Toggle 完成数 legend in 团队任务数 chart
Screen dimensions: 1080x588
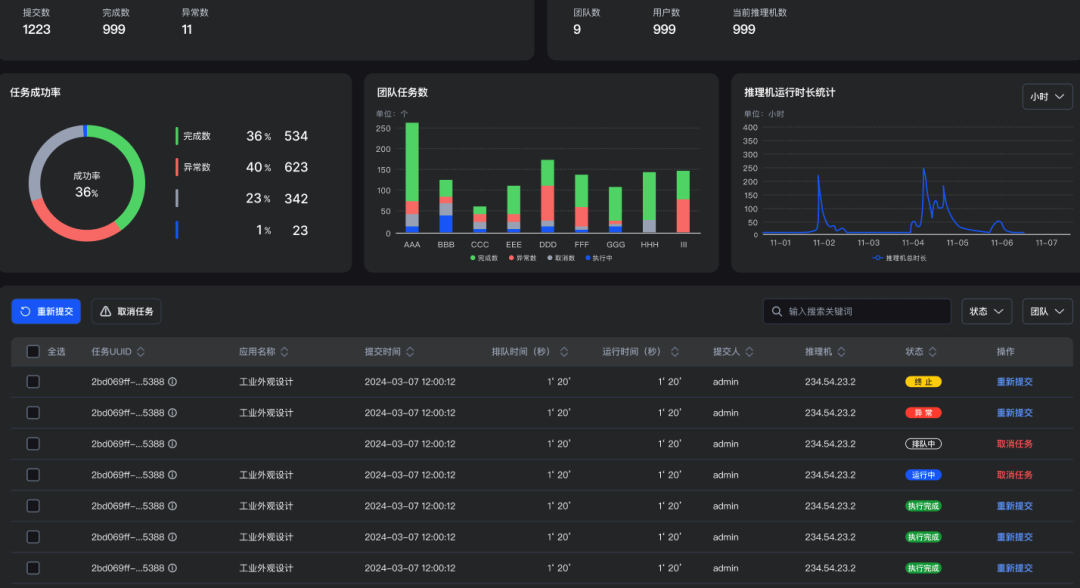[483, 258]
